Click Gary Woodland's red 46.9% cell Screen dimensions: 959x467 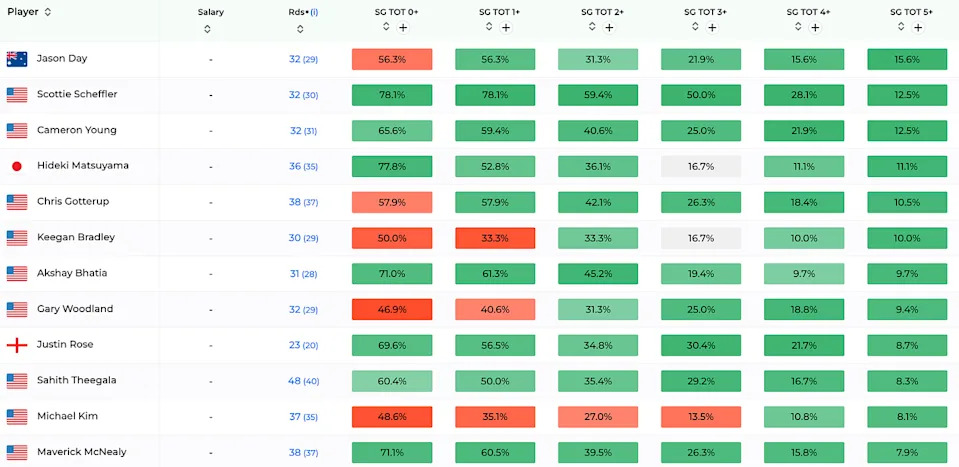pos(392,309)
